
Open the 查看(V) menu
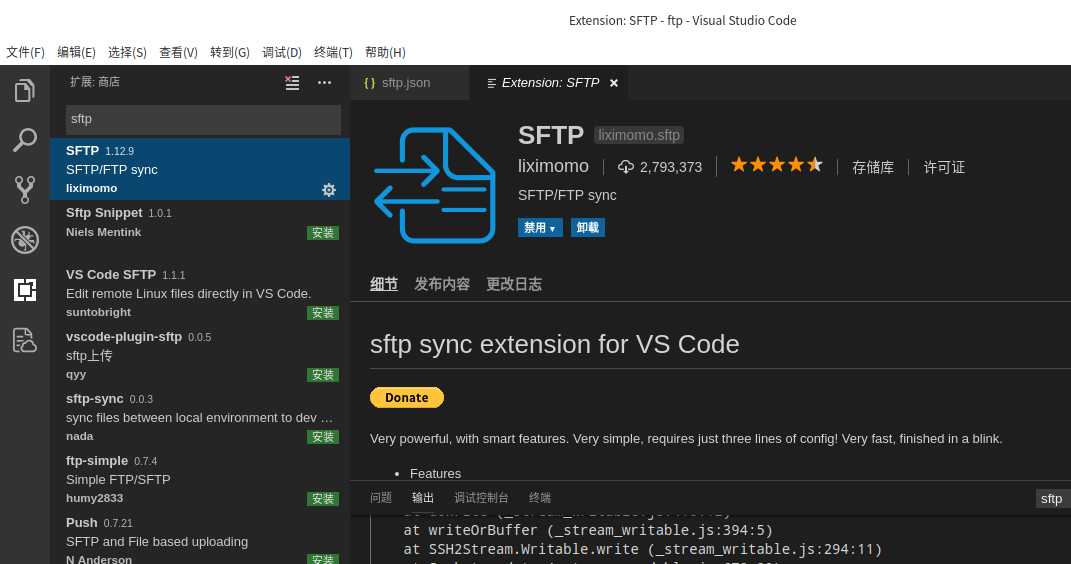178,53
